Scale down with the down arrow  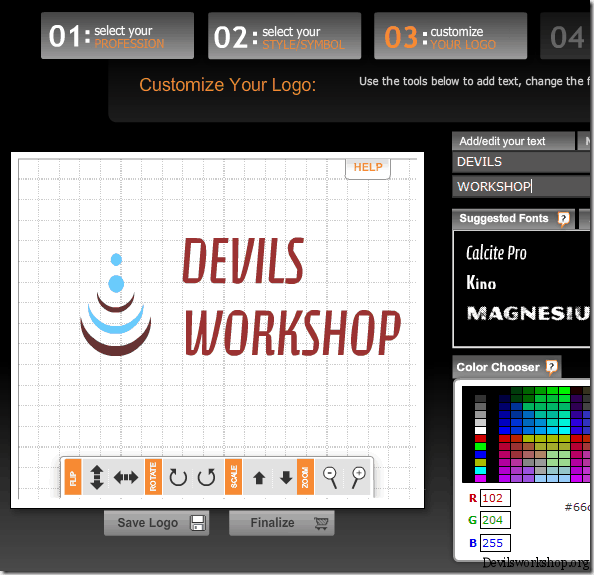[286, 478]
